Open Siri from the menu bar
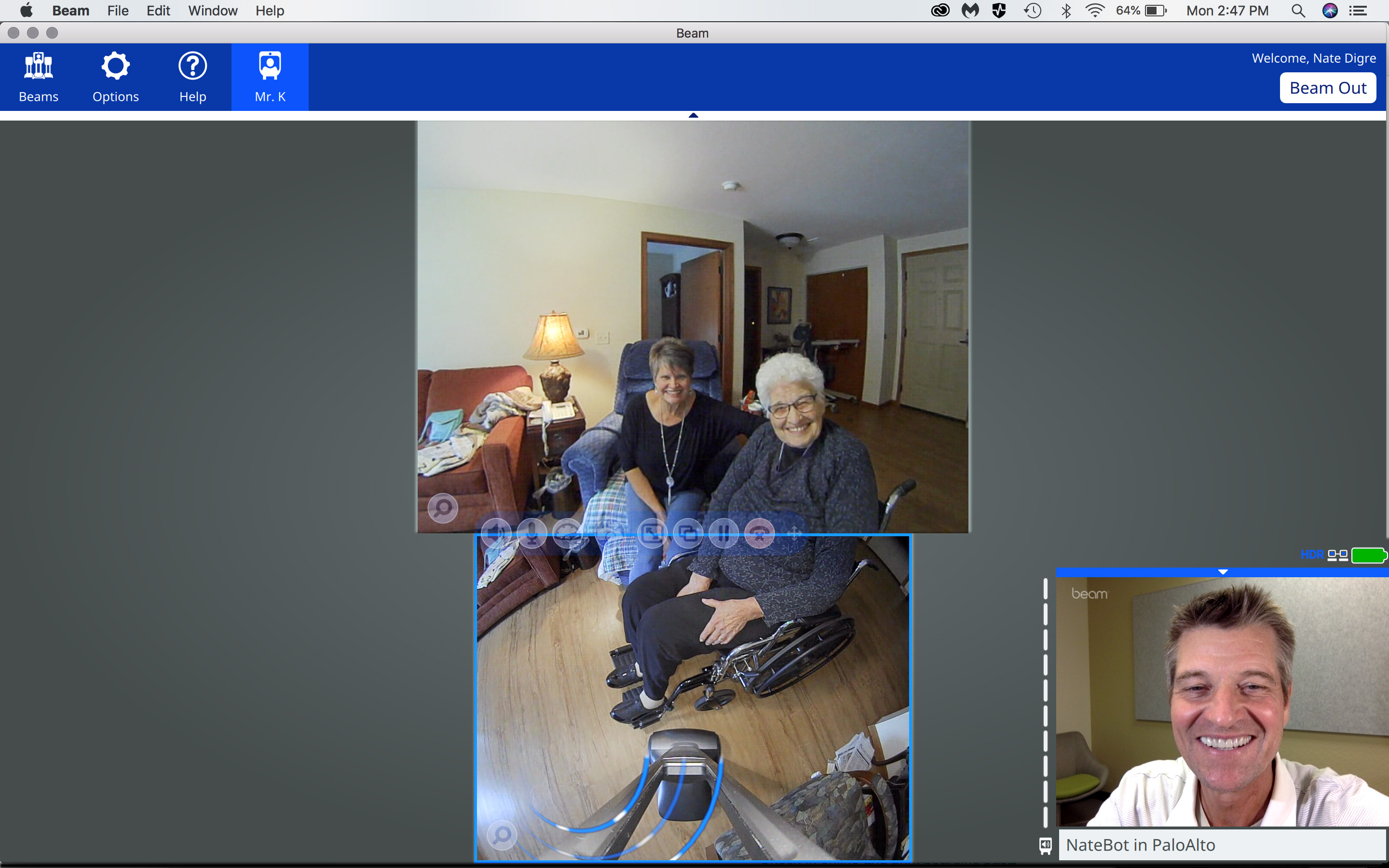This screenshot has width=1389, height=868. pyautogui.click(x=1330, y=10)
